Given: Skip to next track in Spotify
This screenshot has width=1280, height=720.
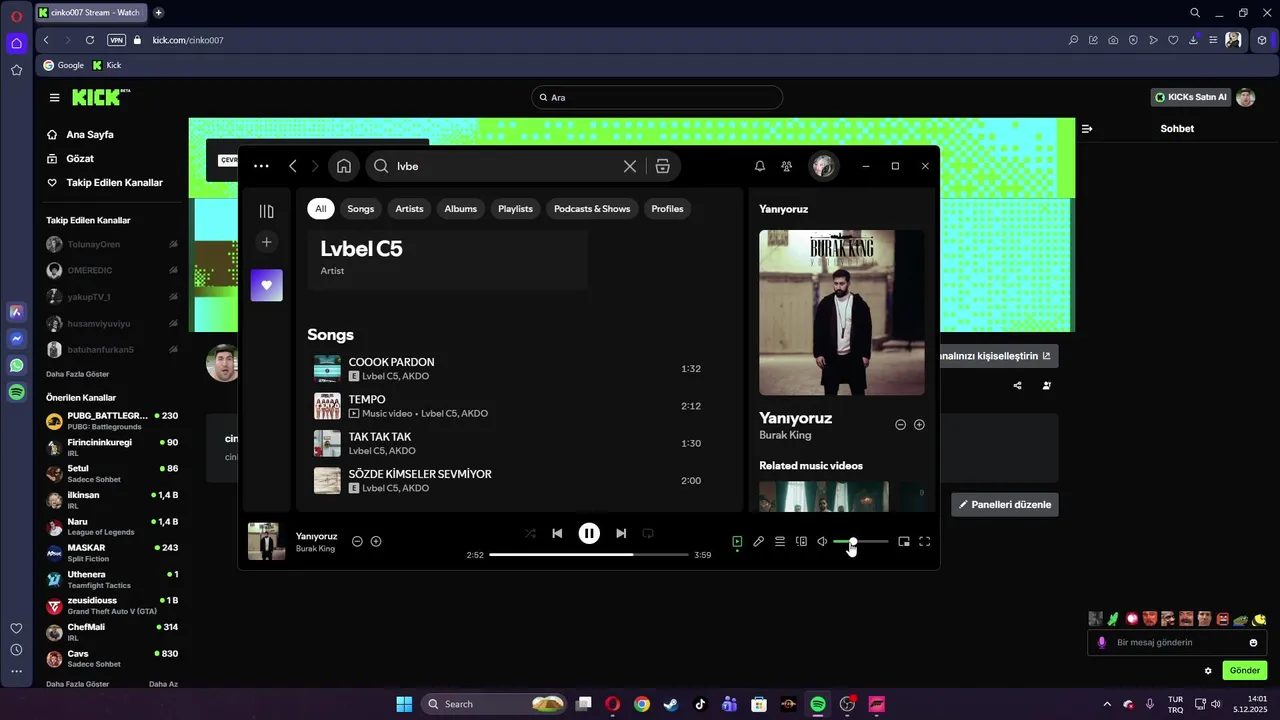Looking at the screenshot, I should (621, 533).
